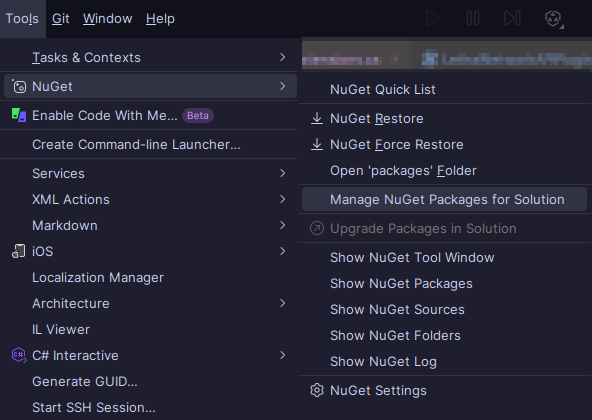
Task: Click the C# Interactive icon
Action: 18,355
